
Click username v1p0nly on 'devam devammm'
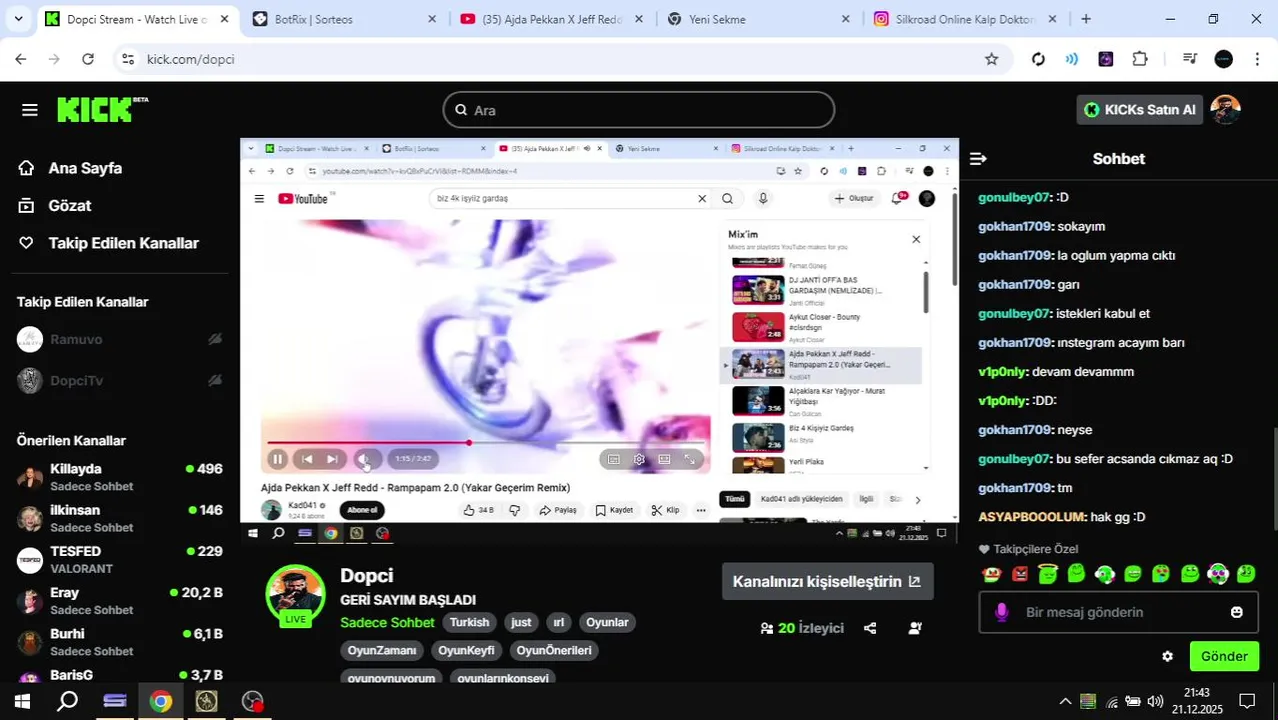1003,372
